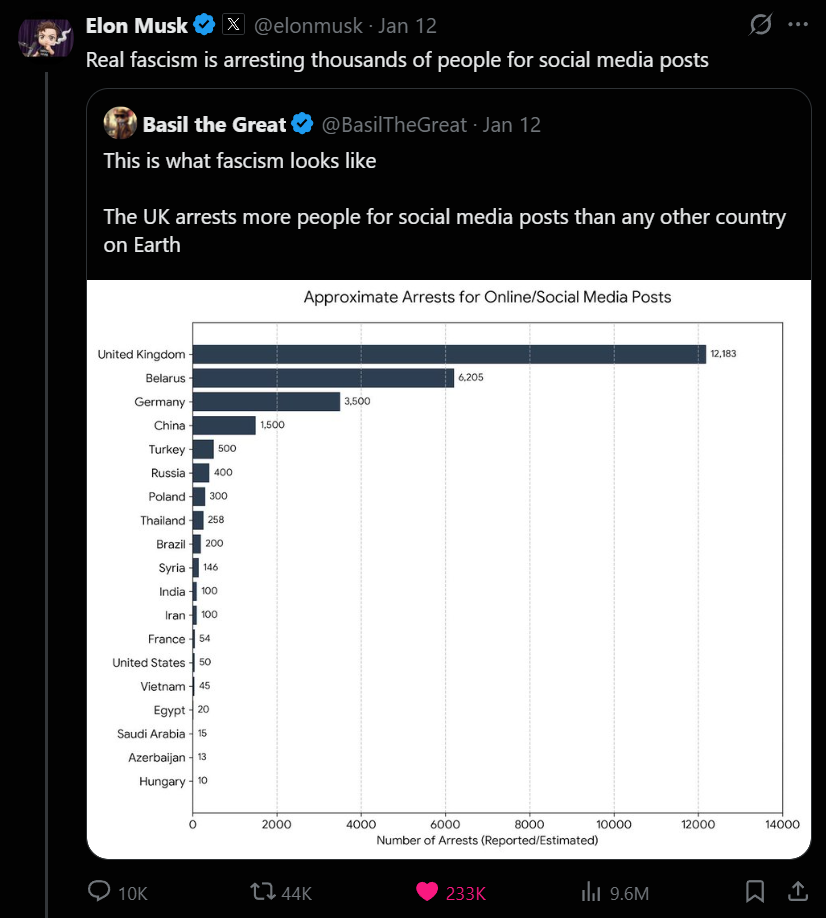Open the three-dot more options menu
Viewport: 826px width, 918px height.
coord(798,25)
